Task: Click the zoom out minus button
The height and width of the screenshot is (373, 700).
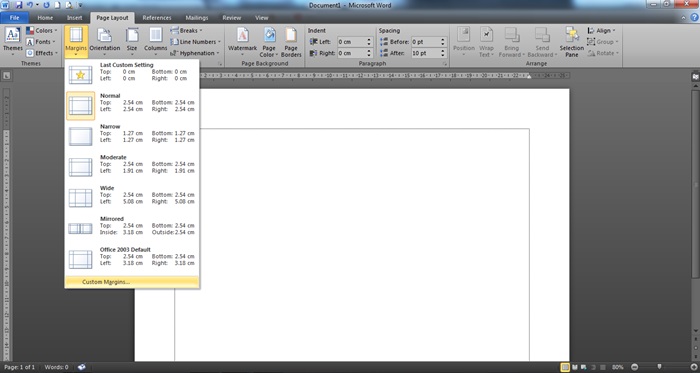Action: tap(634, 367)
